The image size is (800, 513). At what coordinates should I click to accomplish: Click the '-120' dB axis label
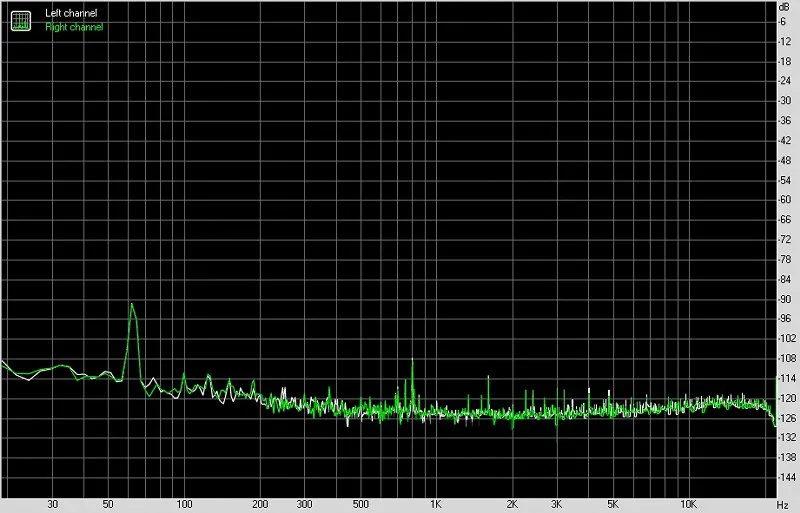(786, 398)
